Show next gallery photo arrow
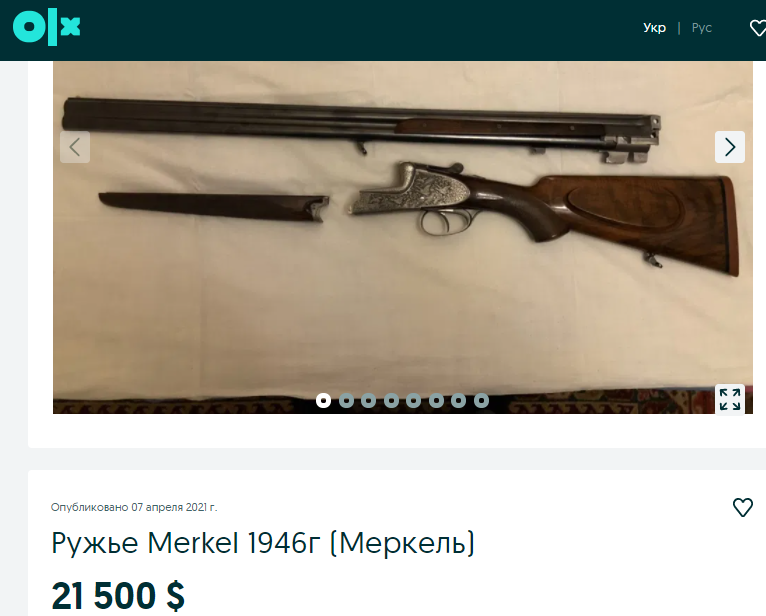Screen dimensions: 766x616 (x=730, y=147)
